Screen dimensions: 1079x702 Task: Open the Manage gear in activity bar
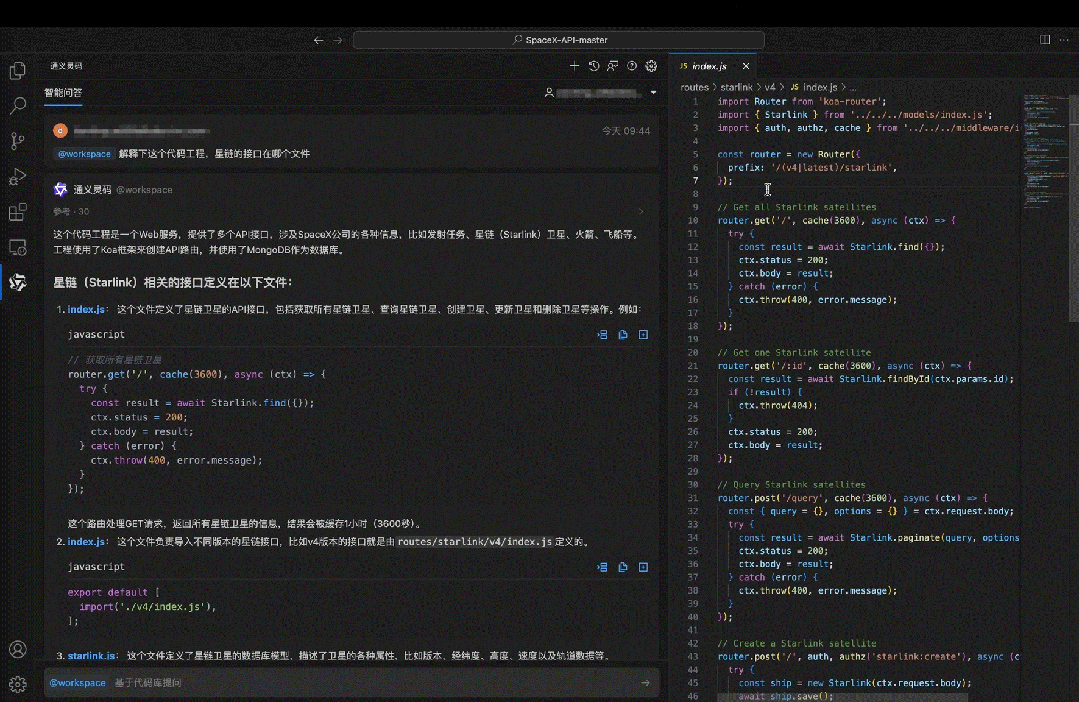coord(18,684)
